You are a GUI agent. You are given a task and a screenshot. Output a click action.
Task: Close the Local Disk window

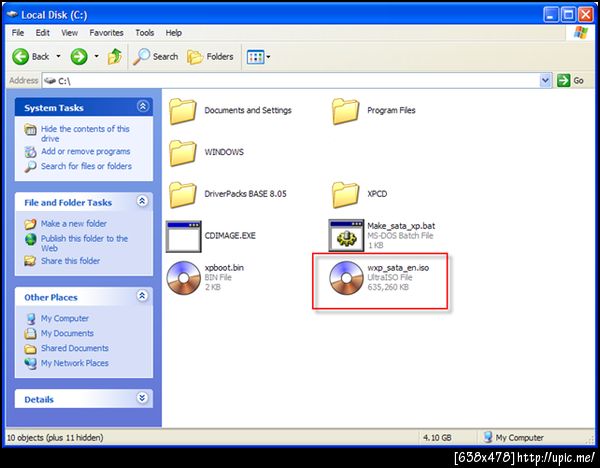click(x=586, y=15)
